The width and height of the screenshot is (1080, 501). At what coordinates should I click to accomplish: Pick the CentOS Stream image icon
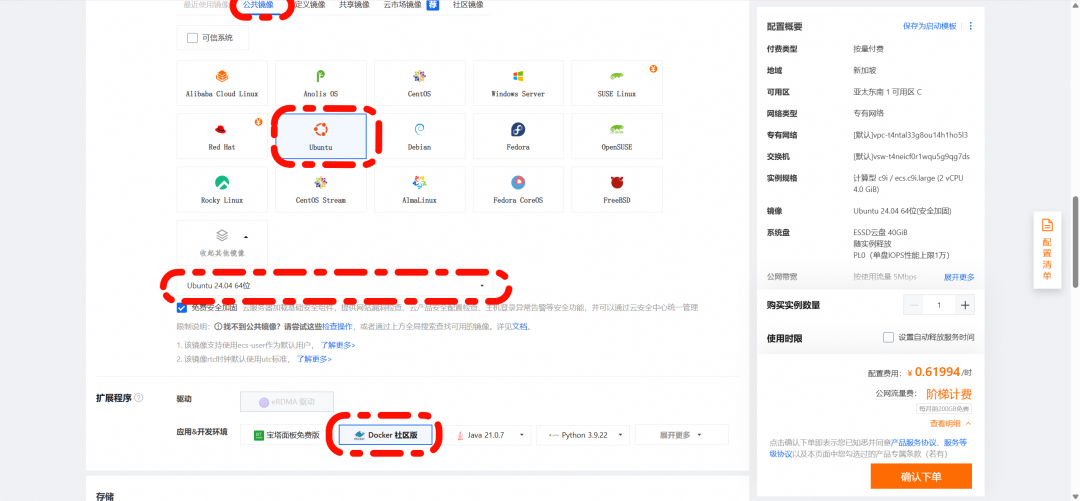tap(320, 183)
